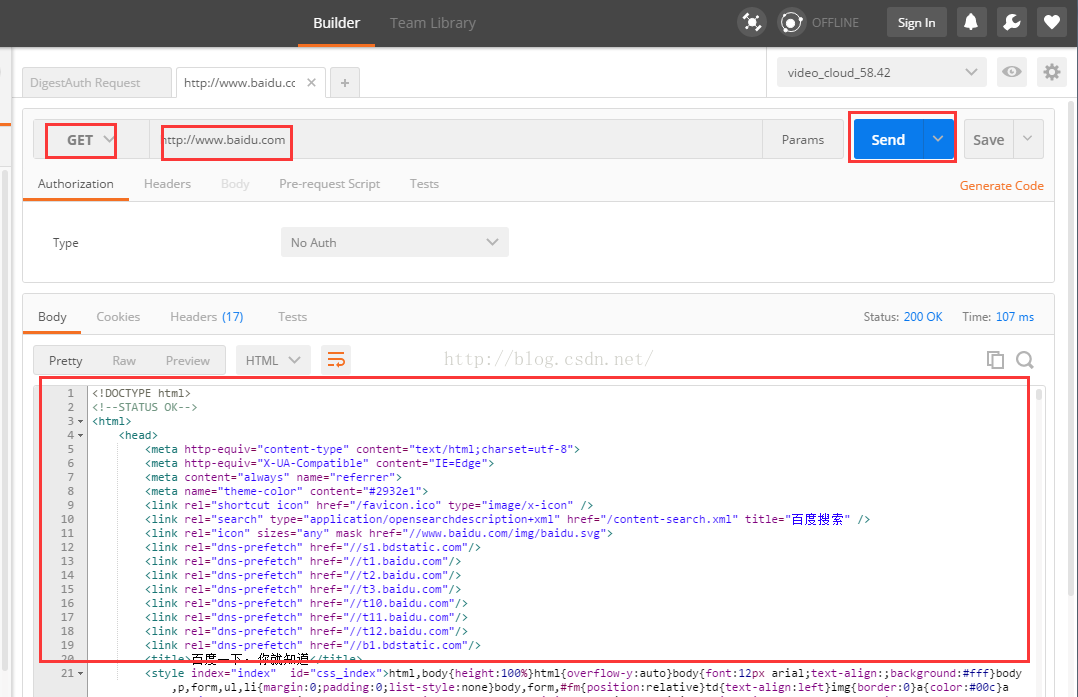1078x697 pixels.
Task: Switch to Team Library tab
Action: coord(432,23)
